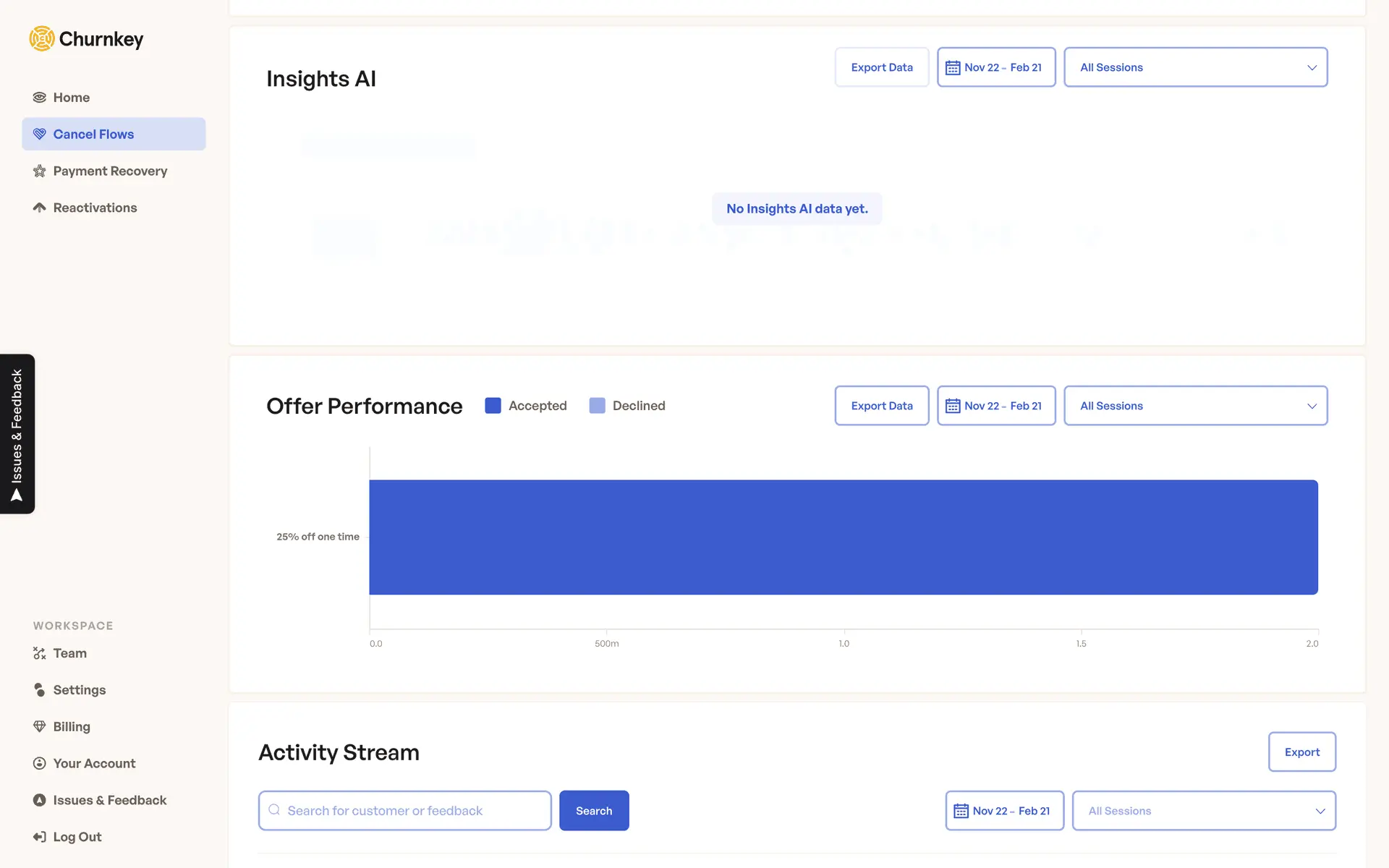Click the Payment Recovery star icon

39,171
